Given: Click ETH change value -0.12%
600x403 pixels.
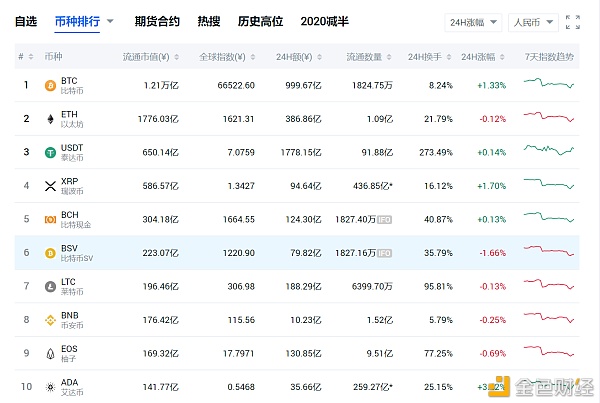Looking at the screenshot, I should pos(493,119).
